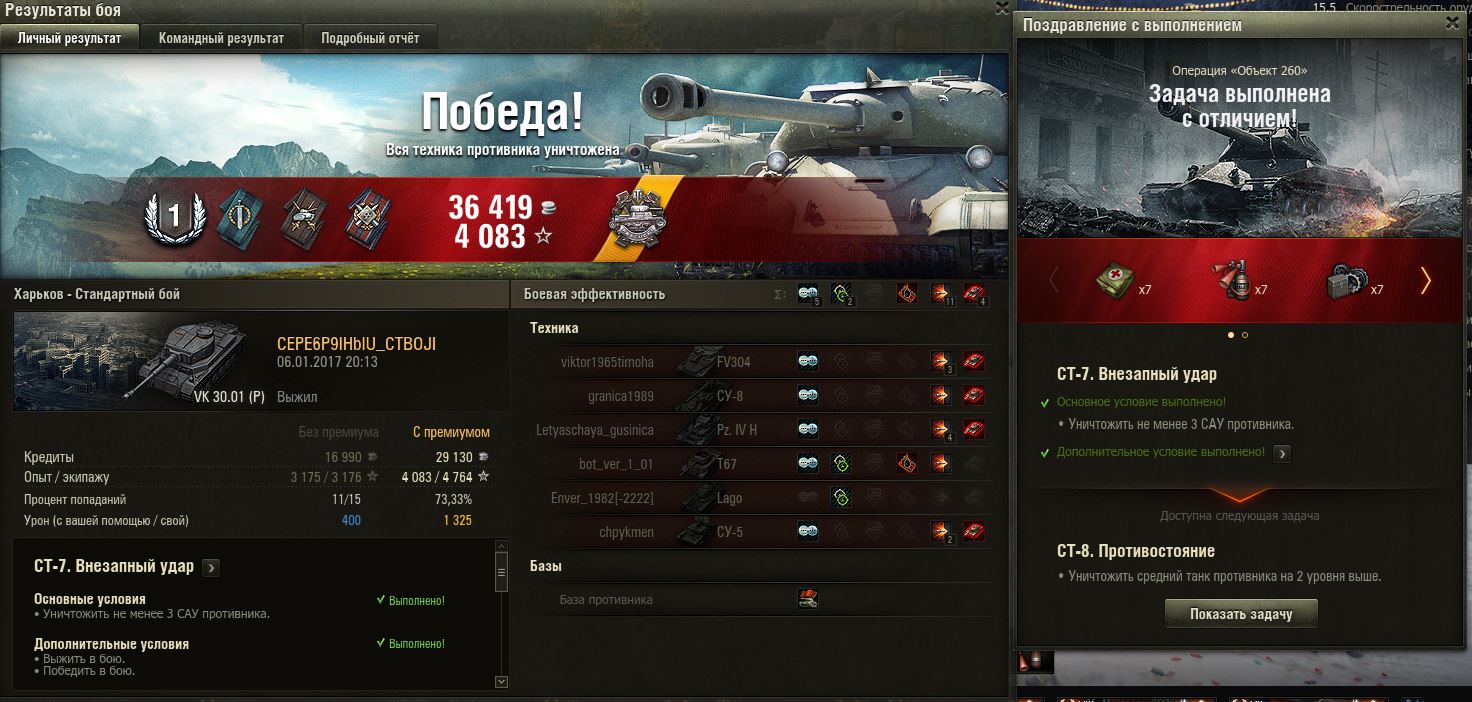Click the medical kit reward icon
1472x702 pixels.
[x=1113, y=281]
